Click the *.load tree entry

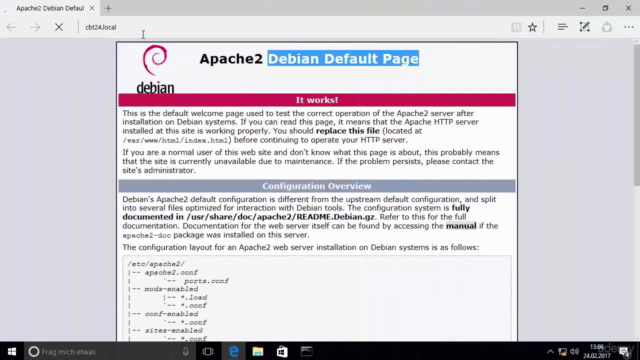pyautogui.click(x=193, y=298)
